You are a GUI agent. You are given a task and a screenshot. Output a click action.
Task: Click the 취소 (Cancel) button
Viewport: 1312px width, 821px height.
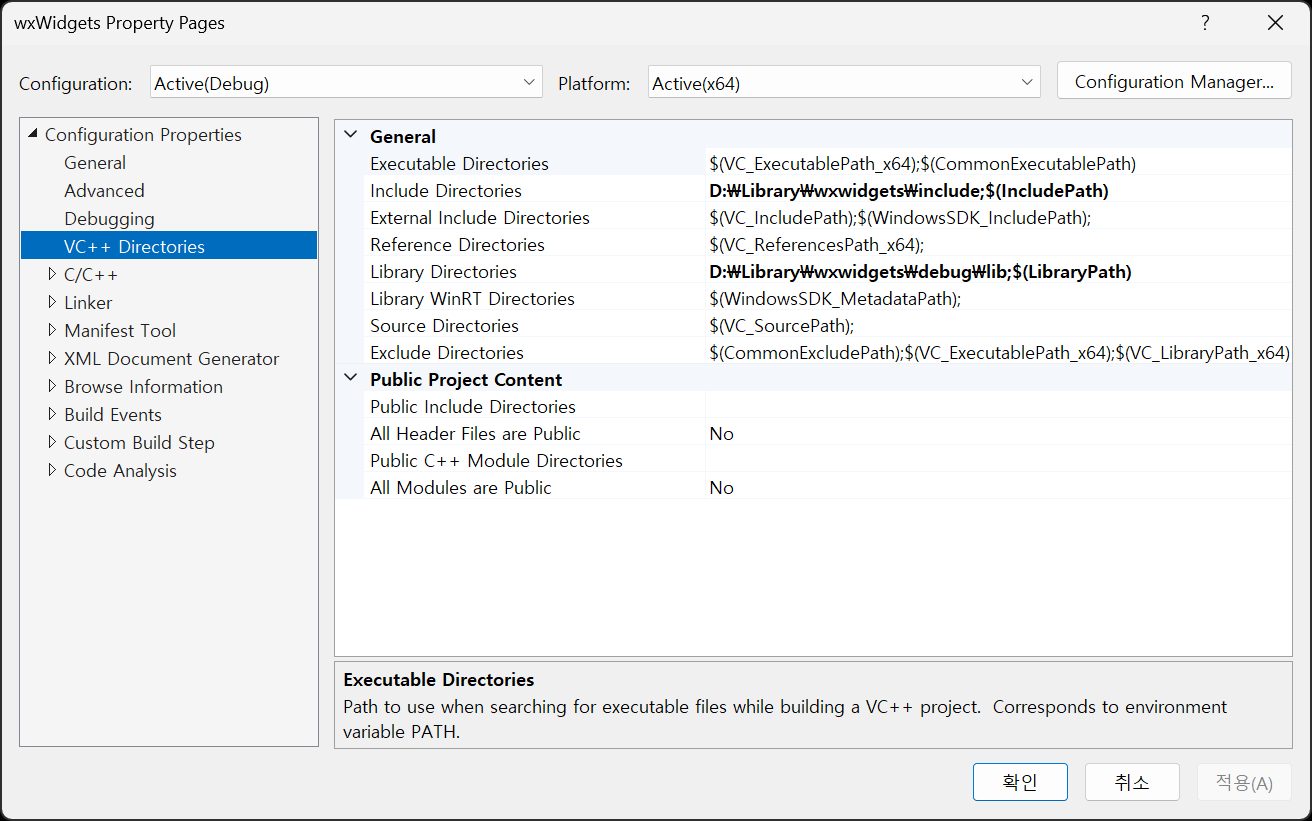click(x=1132, y=782)
